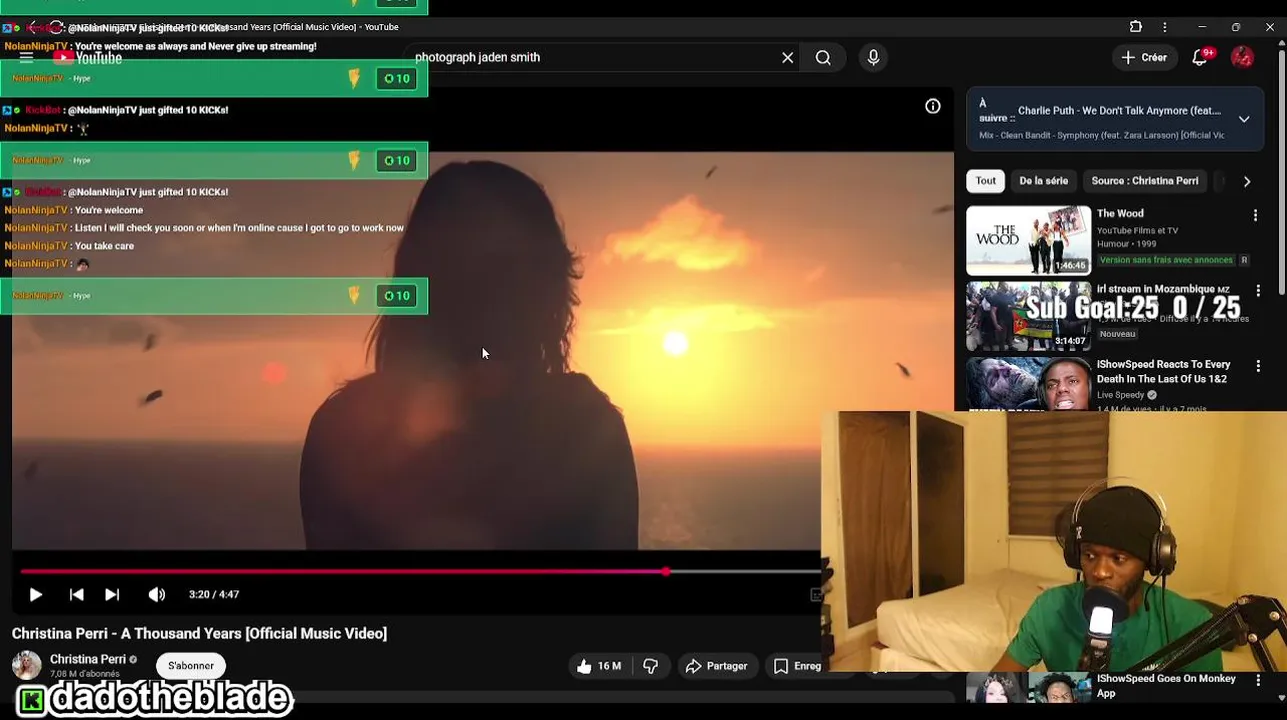The height and width of the screenshot is (720, 1287).
Task: Open The Wood movie thumbnail
Action: (x=1028, y=240)
